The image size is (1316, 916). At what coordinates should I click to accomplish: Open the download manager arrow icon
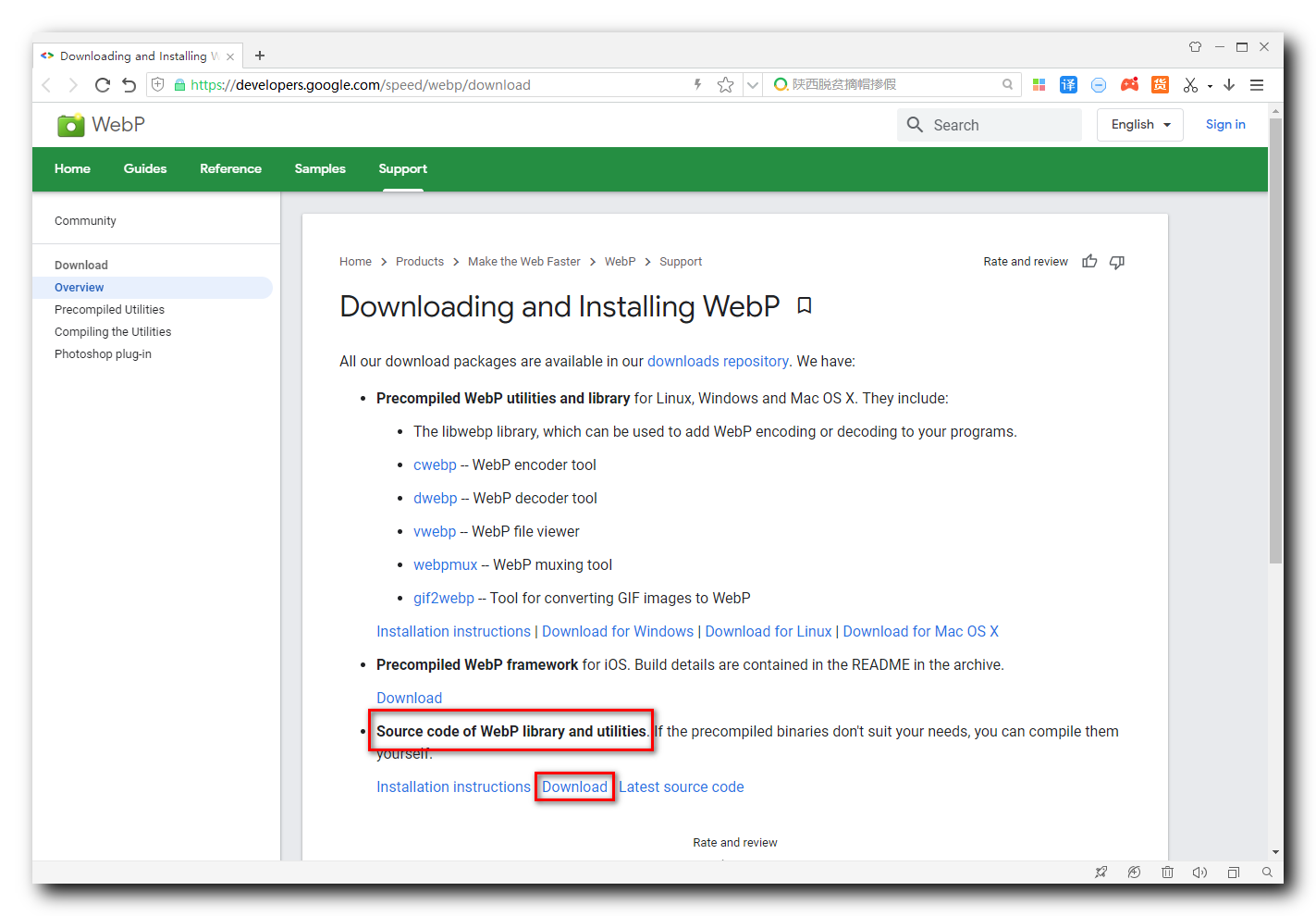[x=1229, y=84]
